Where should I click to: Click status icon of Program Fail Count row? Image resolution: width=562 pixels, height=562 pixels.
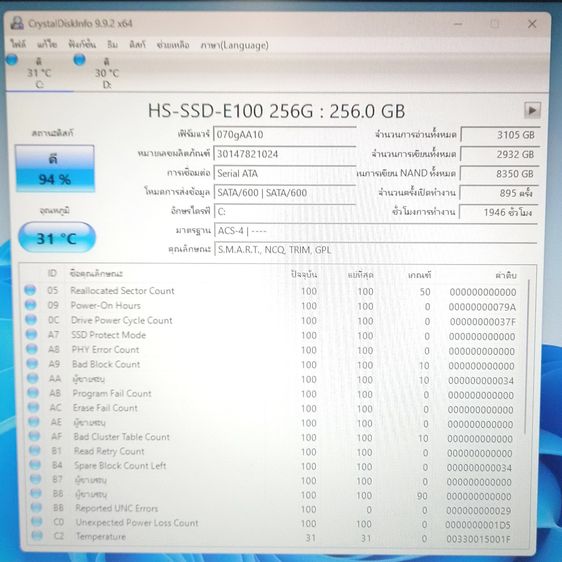click(x=33, y=393)
